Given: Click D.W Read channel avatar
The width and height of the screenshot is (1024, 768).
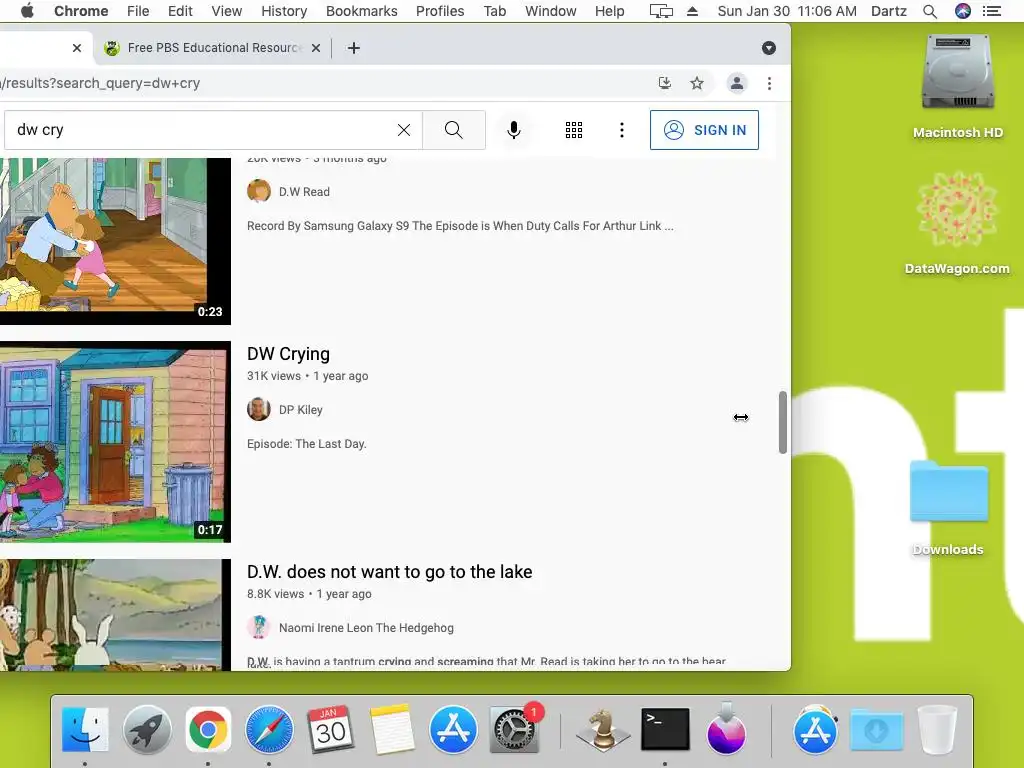Looking at the screenshot, I should tap(259, 191).
